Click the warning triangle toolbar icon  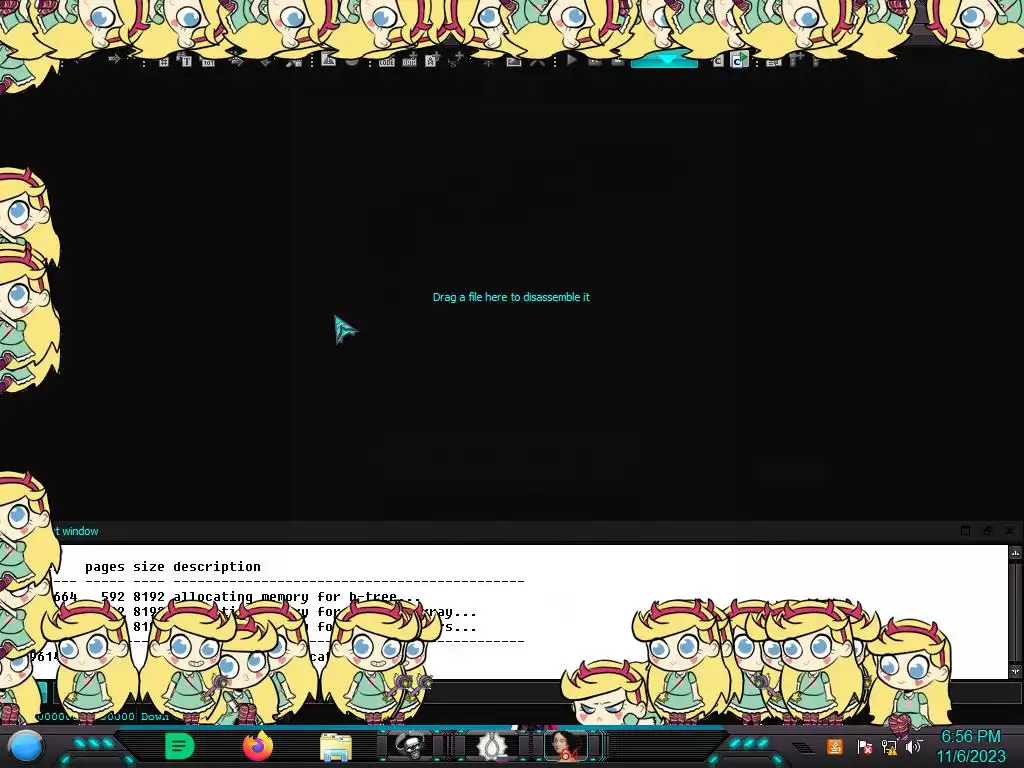coord(328,60)
